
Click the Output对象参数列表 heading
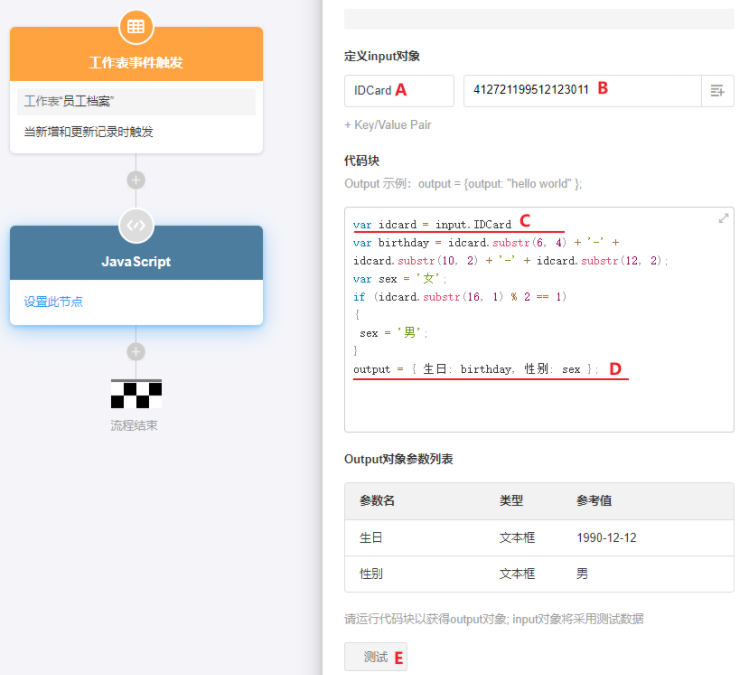(x=399, y=459)
